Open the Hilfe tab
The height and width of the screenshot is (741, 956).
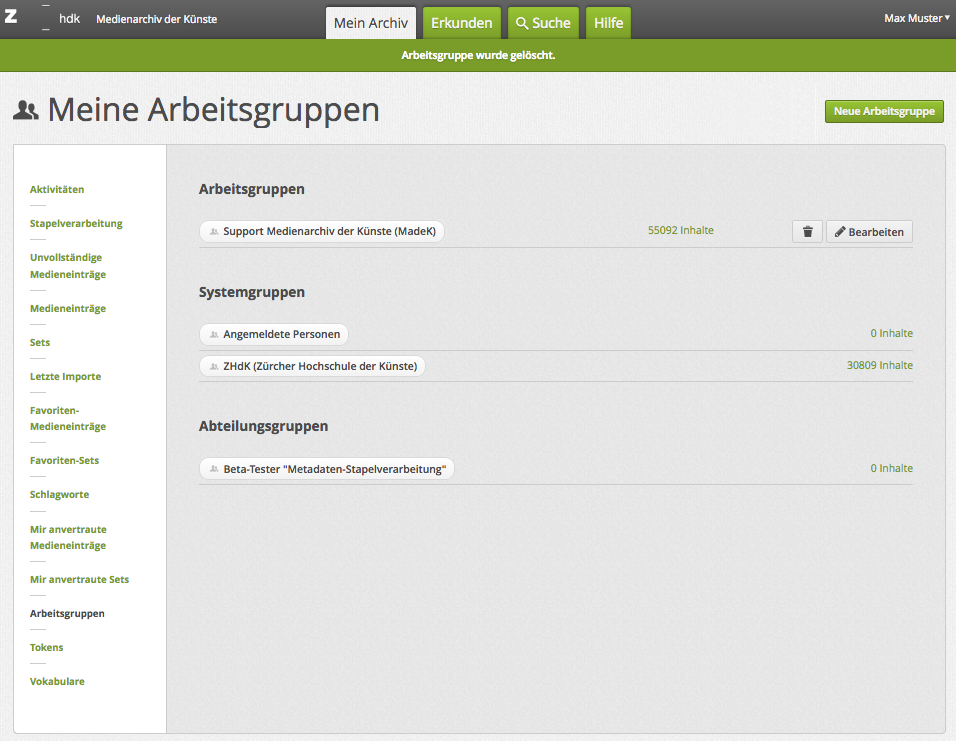(608, 23)
